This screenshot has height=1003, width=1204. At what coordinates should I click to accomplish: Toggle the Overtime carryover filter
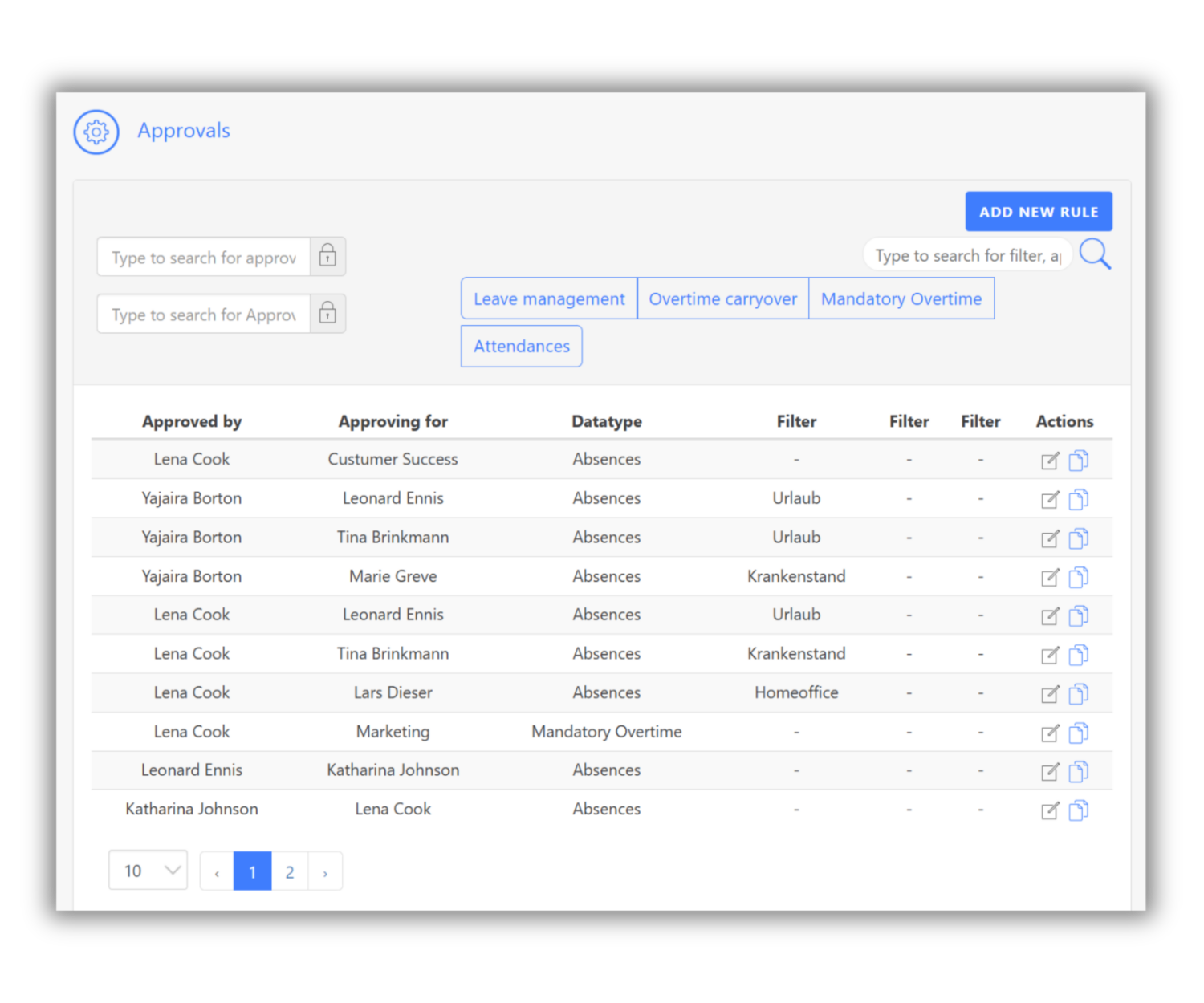tap(722, 298)
